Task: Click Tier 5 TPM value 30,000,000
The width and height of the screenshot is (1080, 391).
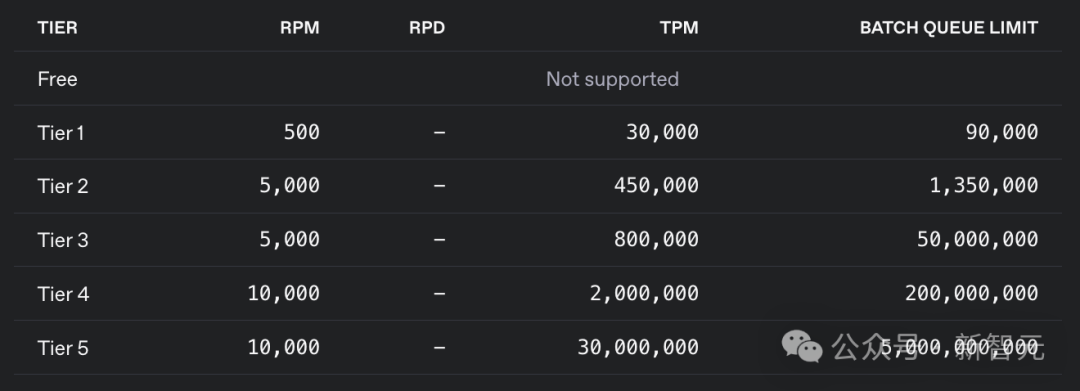Action: [638, 347]
